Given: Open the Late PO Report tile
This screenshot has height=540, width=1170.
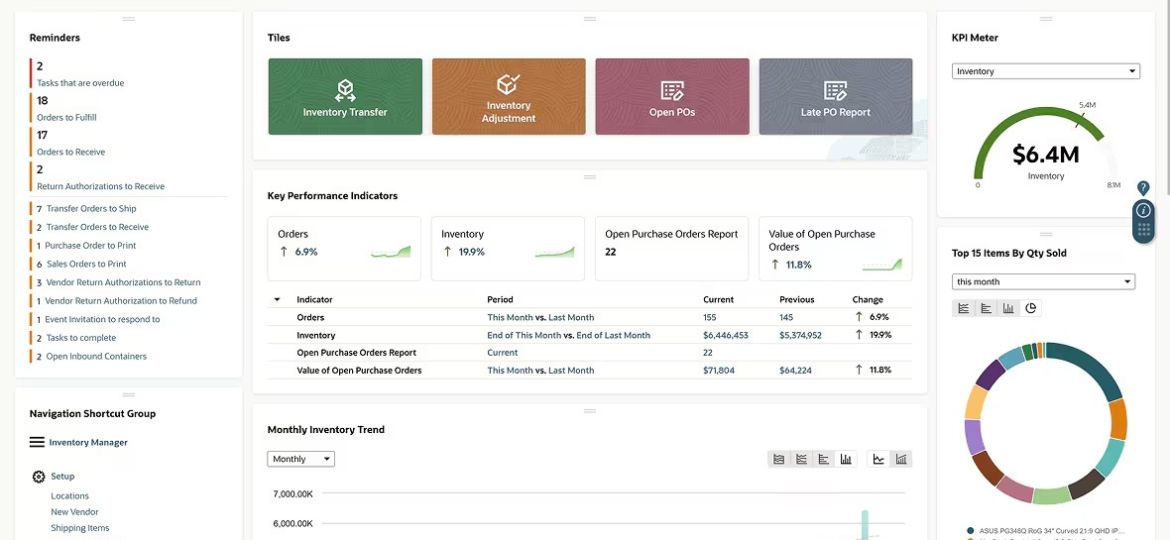Looking at the screenshot, I should point(835,96).
